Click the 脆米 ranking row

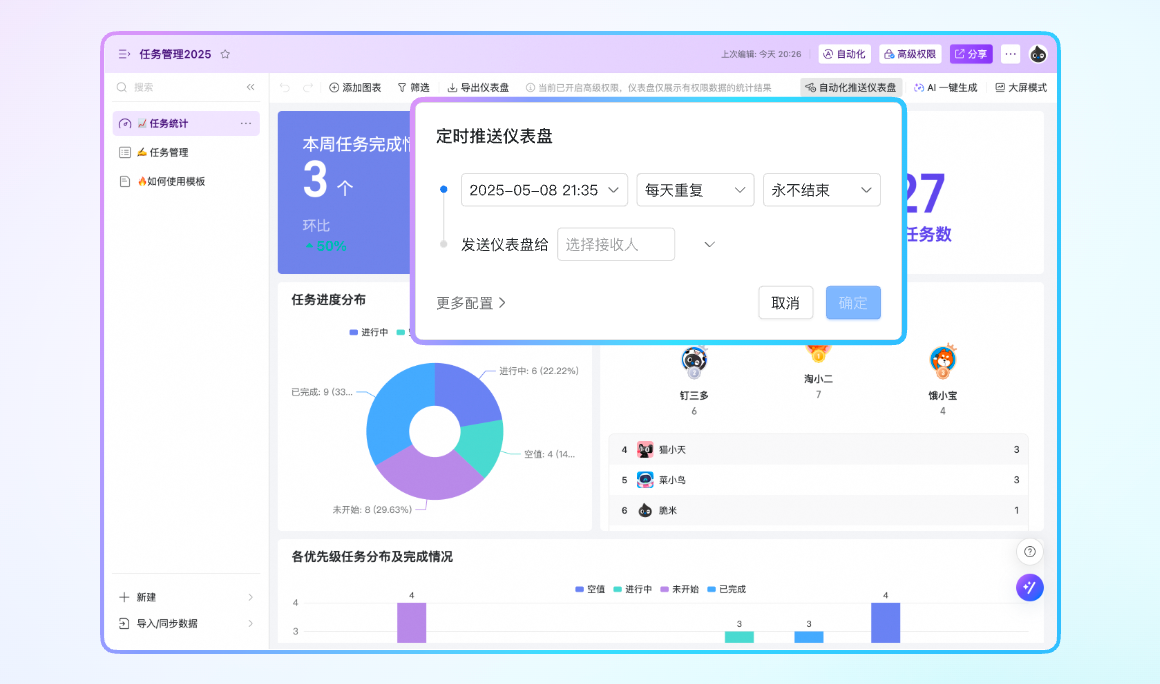[x=819, y=510]
